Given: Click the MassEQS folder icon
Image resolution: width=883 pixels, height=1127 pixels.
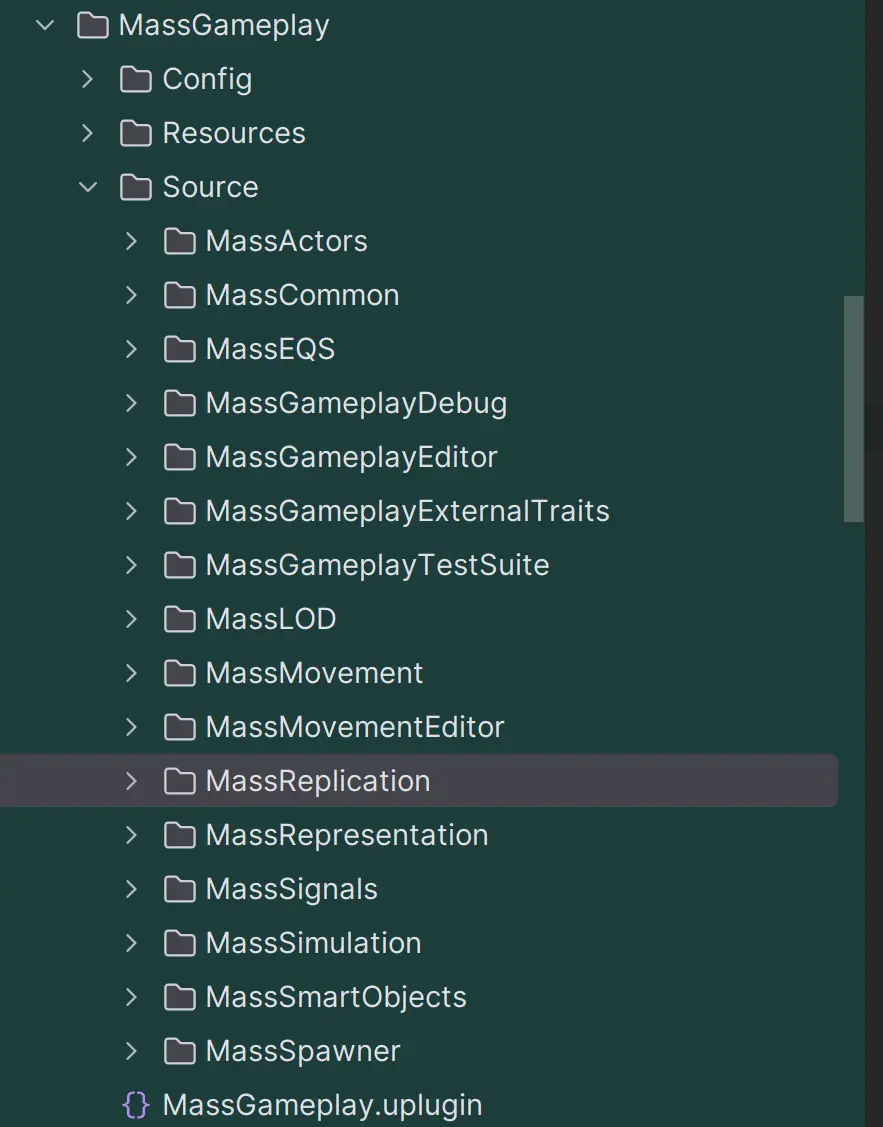Looking at the screenshot, I should (x=179, y=349).
